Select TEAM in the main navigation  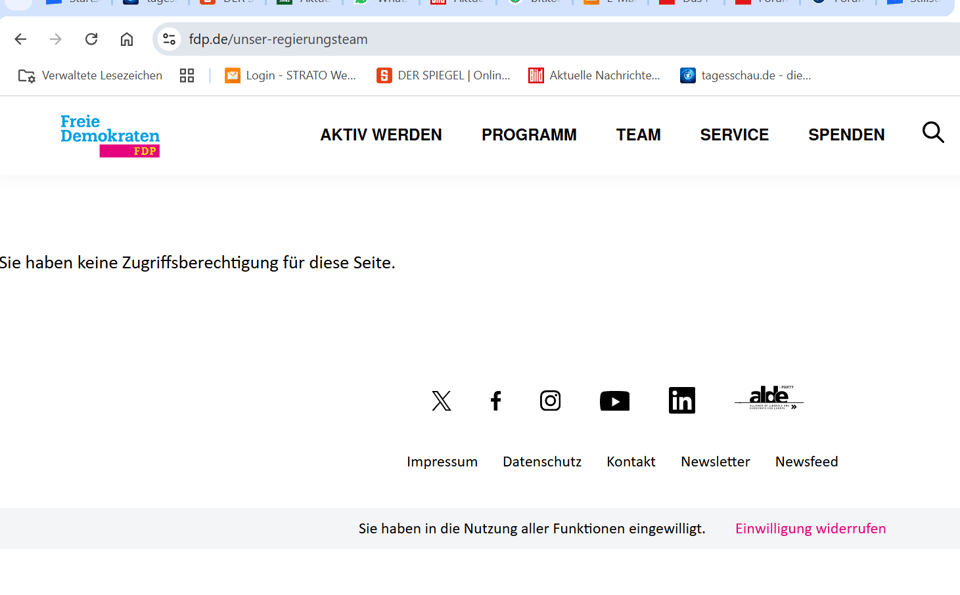638,135
